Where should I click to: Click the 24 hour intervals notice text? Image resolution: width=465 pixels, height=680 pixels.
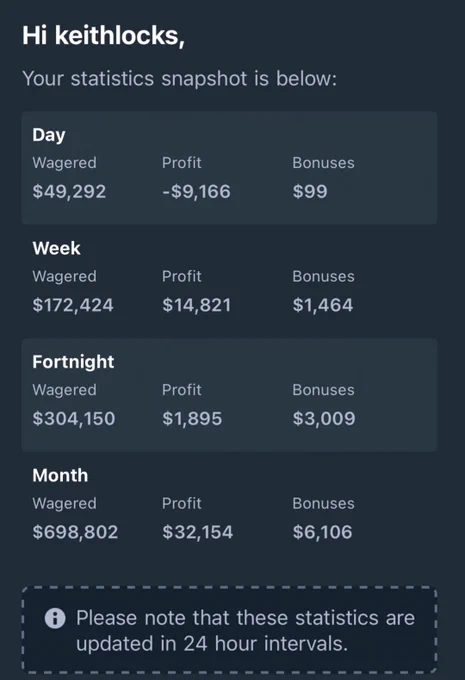coord(246,631)
